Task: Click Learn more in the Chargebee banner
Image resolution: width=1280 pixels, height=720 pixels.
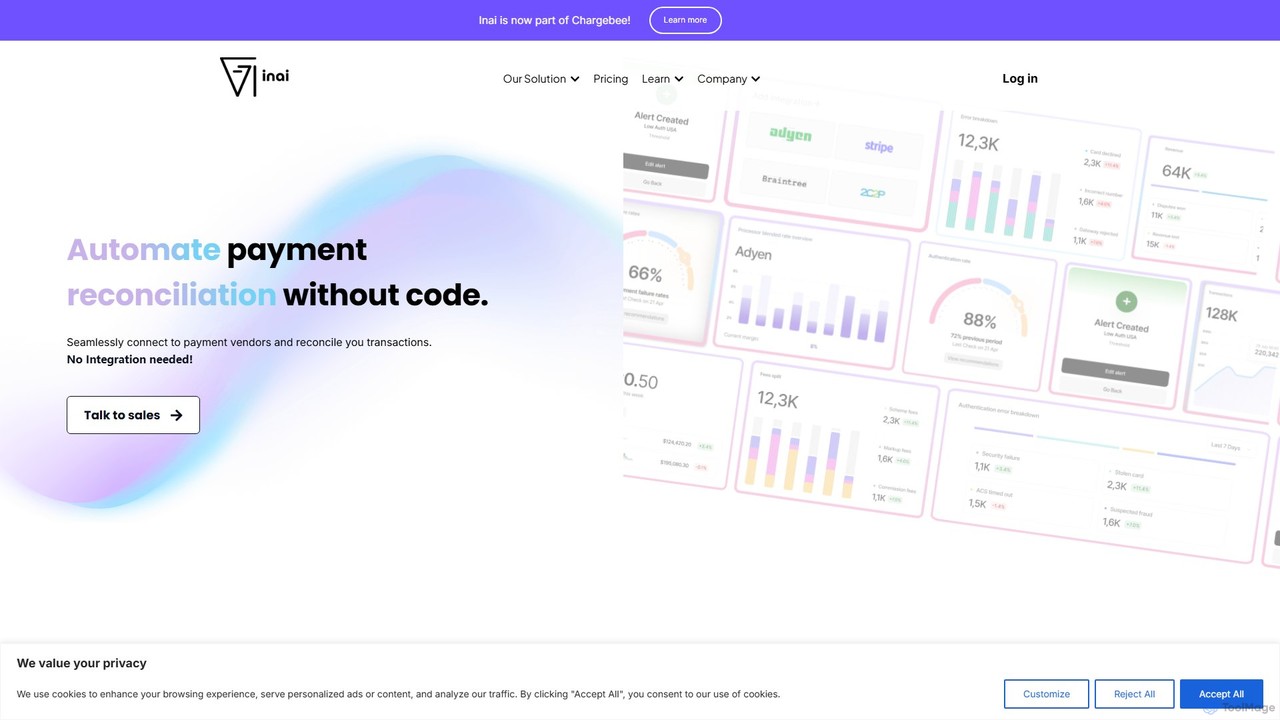Action: [x=685, y=20]
